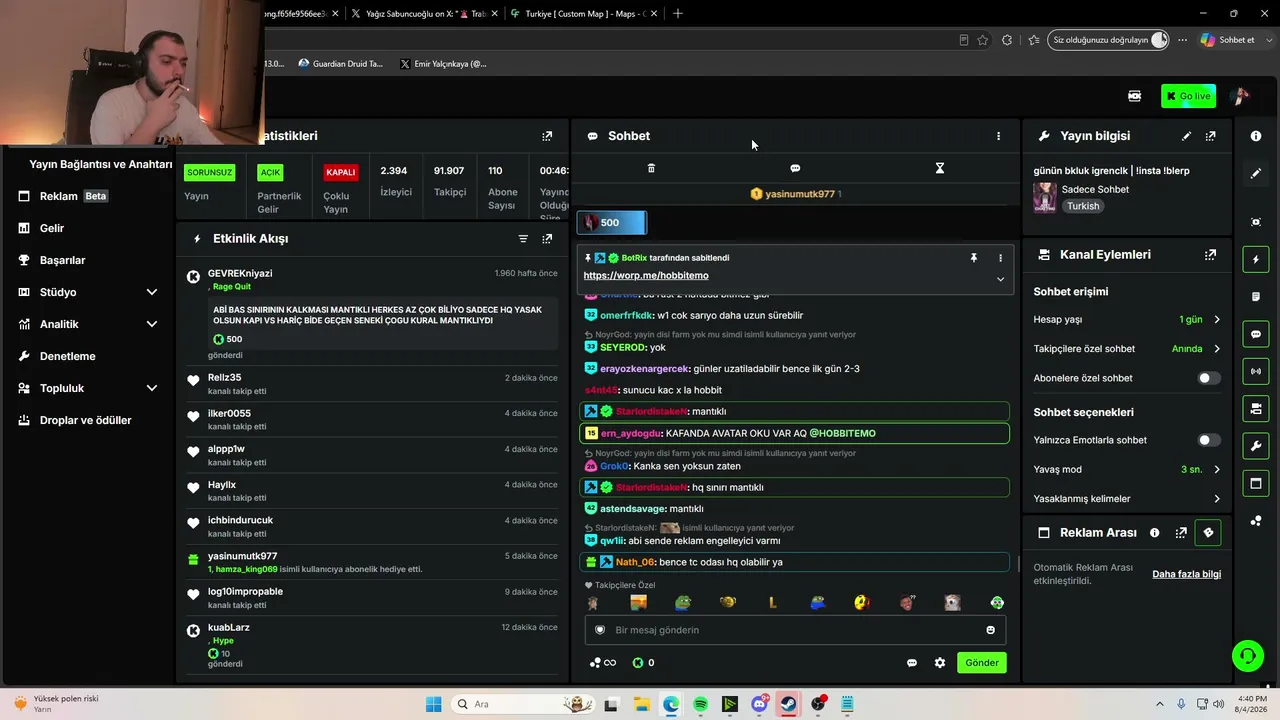Toggle the 'Siz olduğunuzu doğrulayın' switch
The width and height of the screenshot is (1280, 720).
1159,40
